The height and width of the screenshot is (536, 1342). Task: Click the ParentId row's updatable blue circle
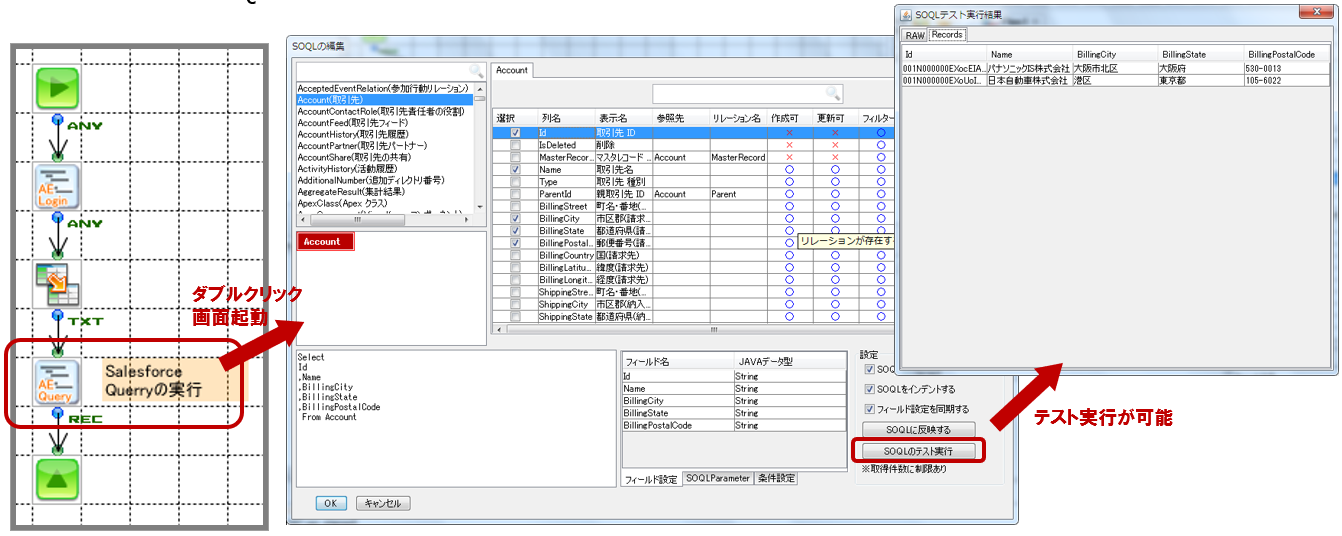pos(835,194)
